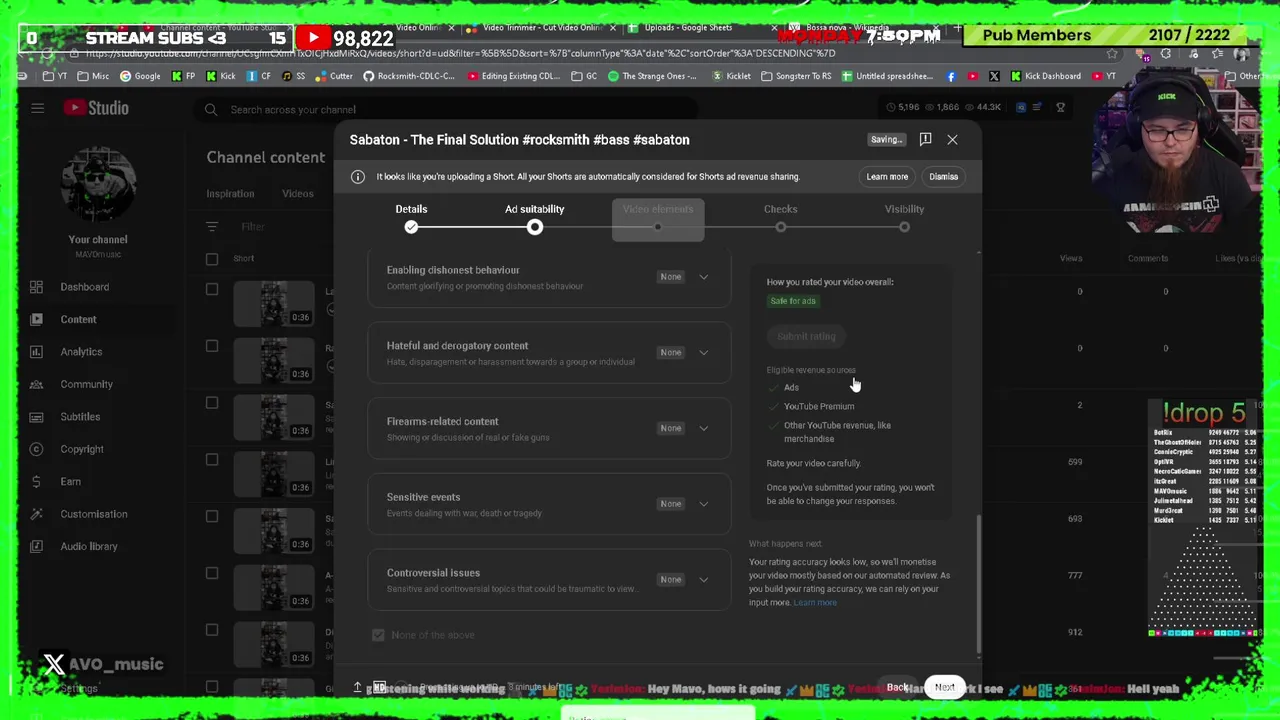Click the send feedback icon in dialog header
The height and width of the screenshot is (720, 1280).
tap(925, 139)
